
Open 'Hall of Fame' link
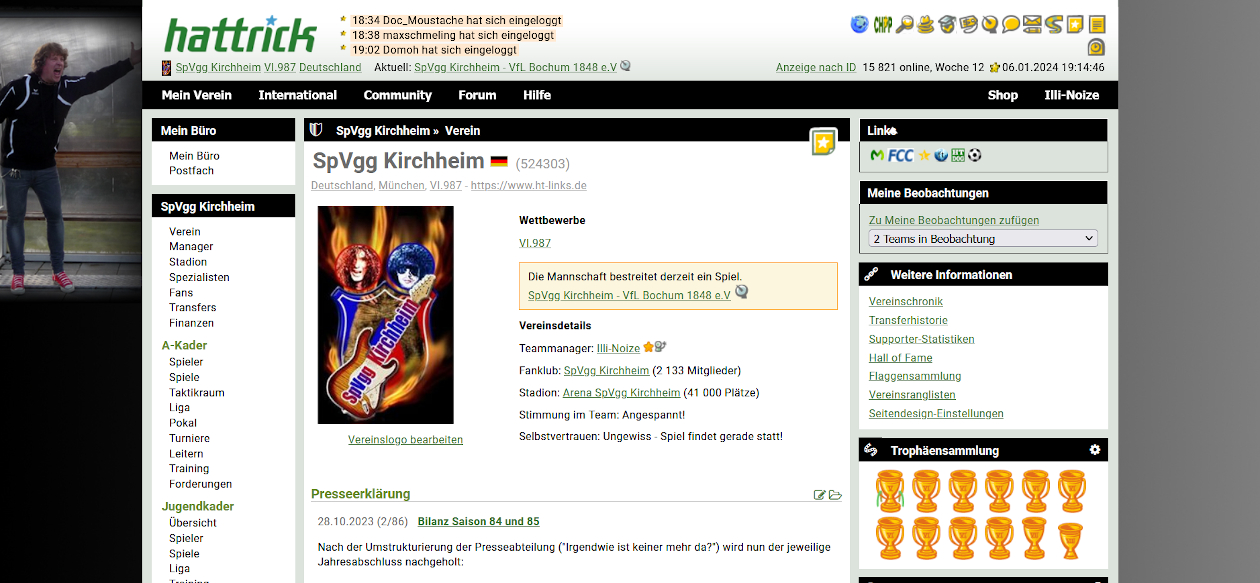click(x=900, y=358)
